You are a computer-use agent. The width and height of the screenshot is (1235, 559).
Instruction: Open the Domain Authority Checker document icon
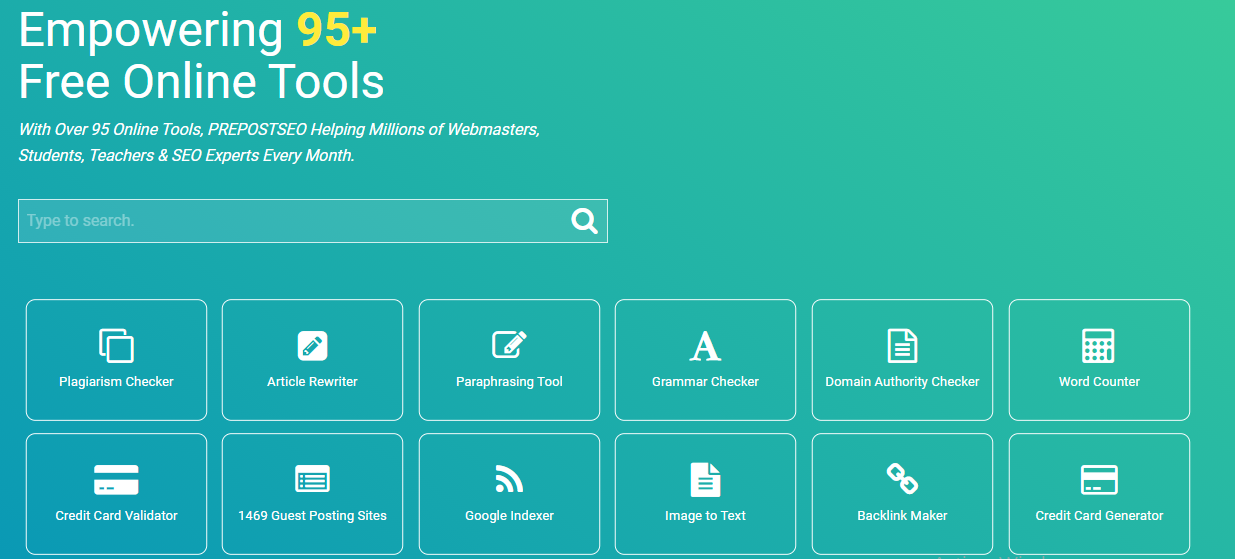point(902,345)
